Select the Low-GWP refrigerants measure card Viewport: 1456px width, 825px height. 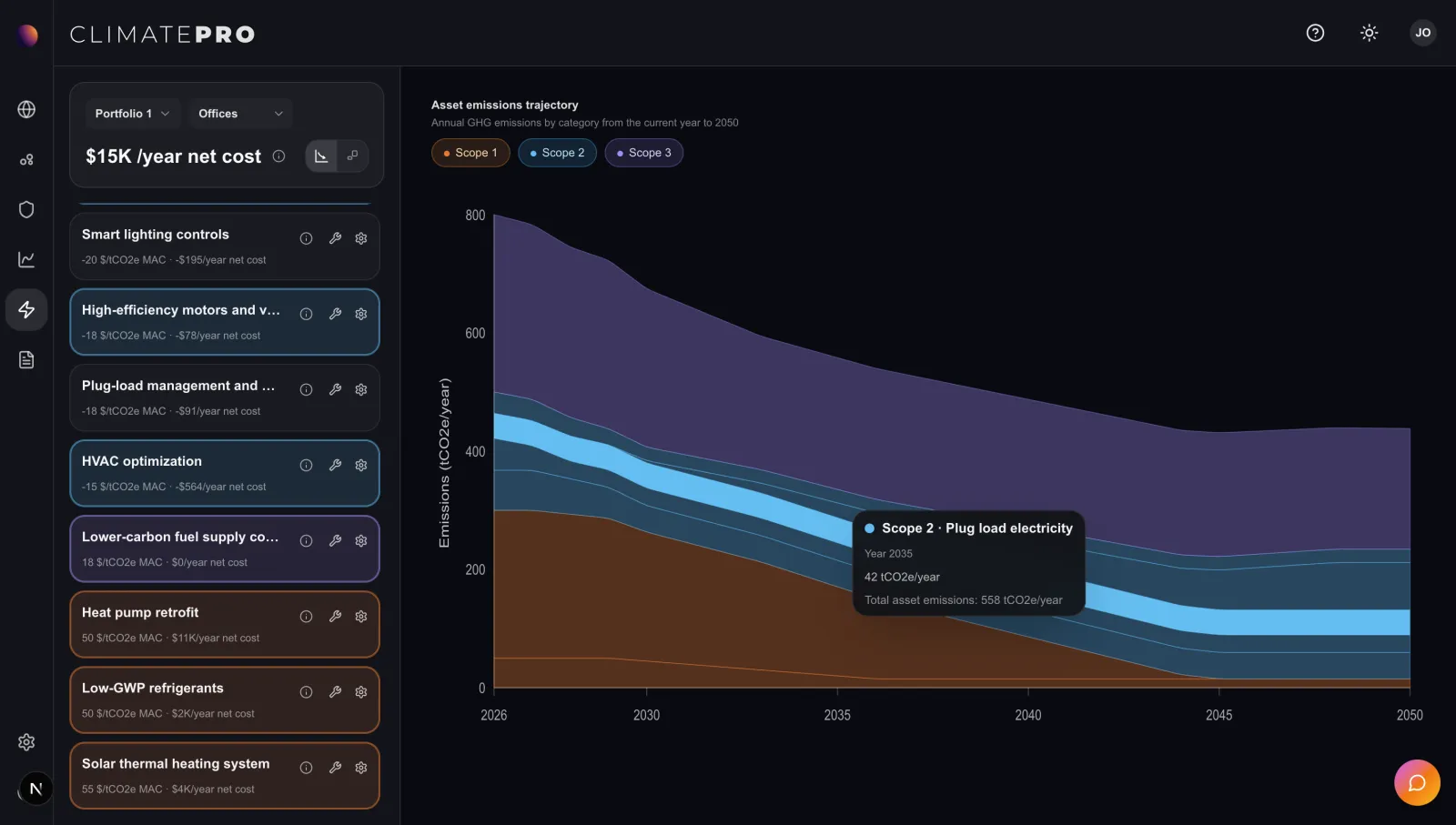pos(225,700)
